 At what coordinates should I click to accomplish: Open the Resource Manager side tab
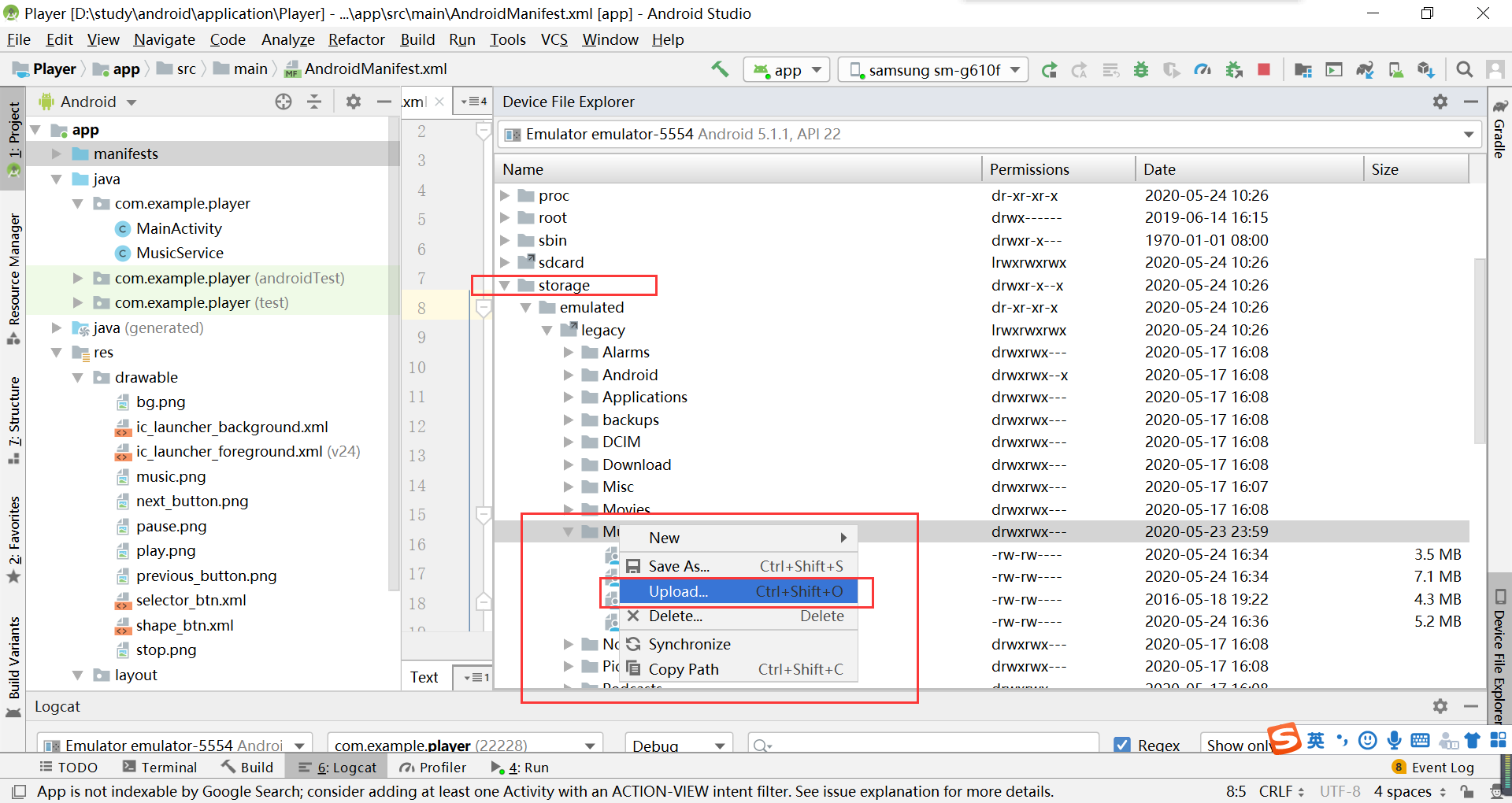coord(14,279)
